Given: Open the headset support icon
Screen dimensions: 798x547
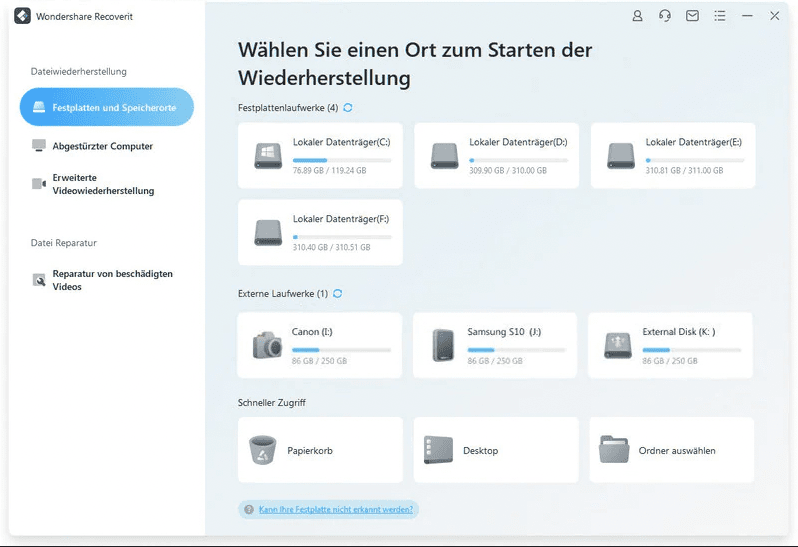Looking at the screenshot, I should 665,16.
